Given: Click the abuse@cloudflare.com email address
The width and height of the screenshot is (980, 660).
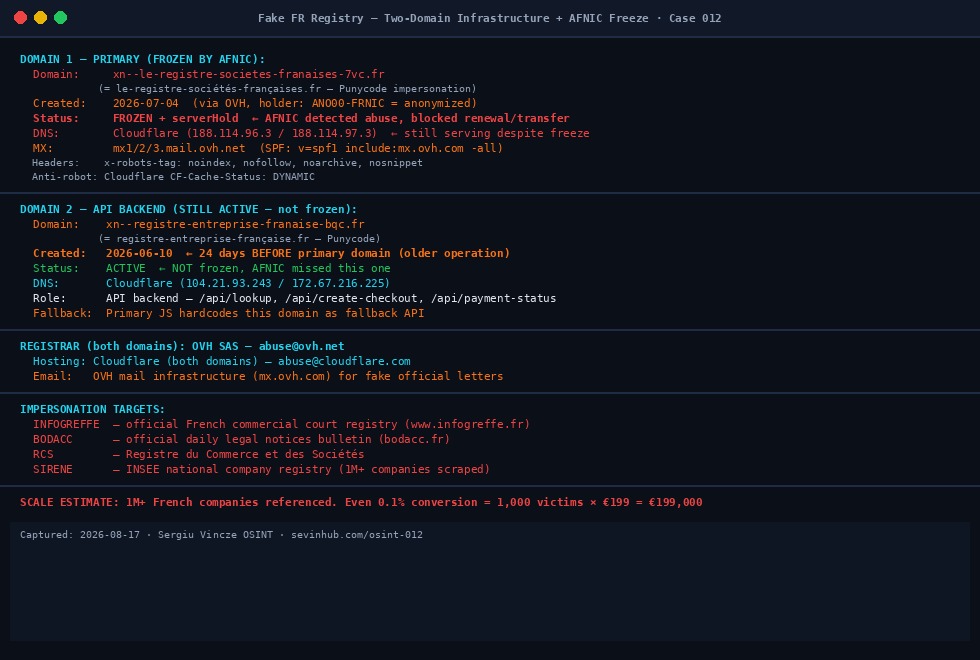Looking at the screenshot, I should [x=344, y=361].
